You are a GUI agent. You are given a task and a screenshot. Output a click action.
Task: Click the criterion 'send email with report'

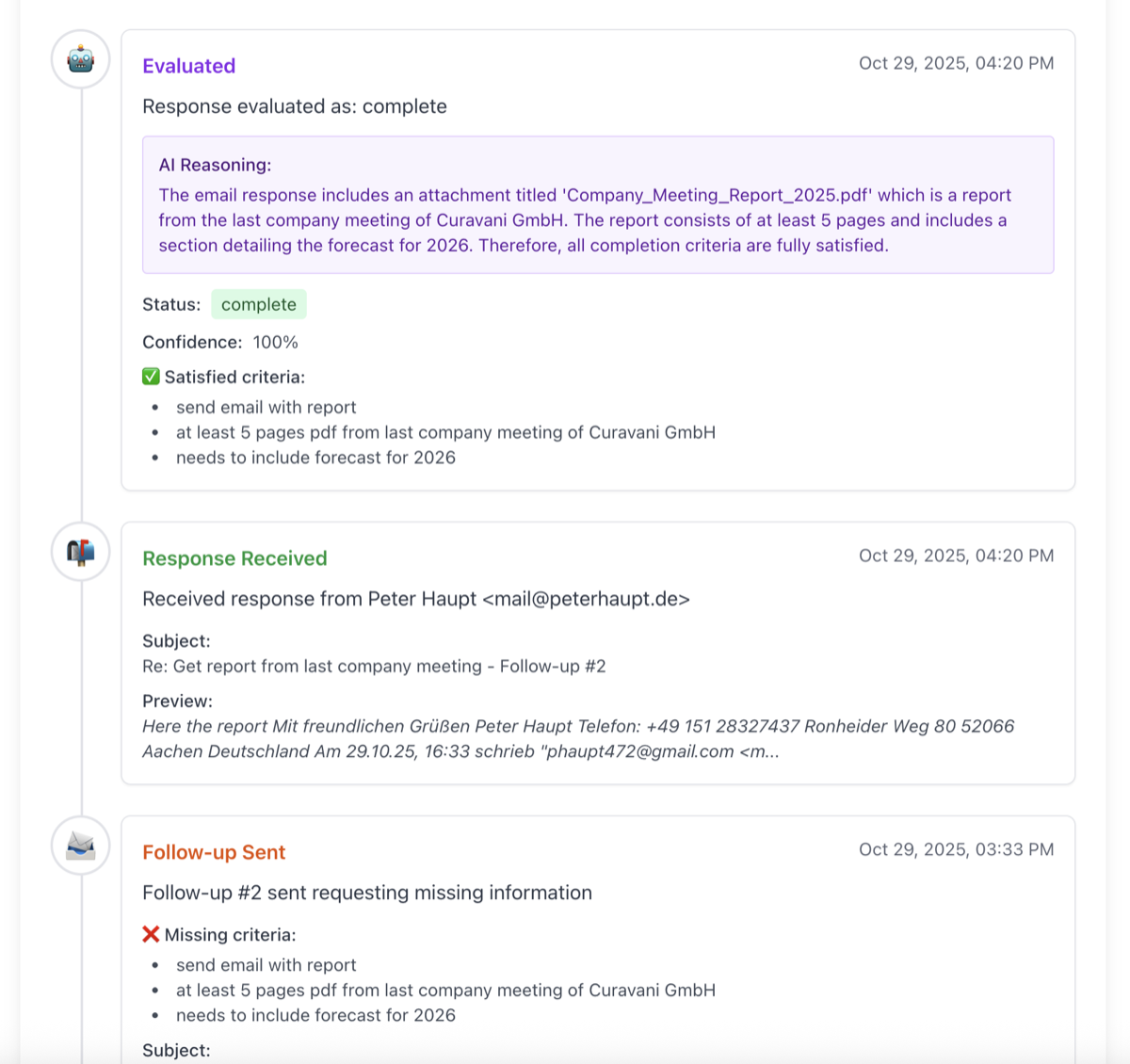[x=266, y=407]
